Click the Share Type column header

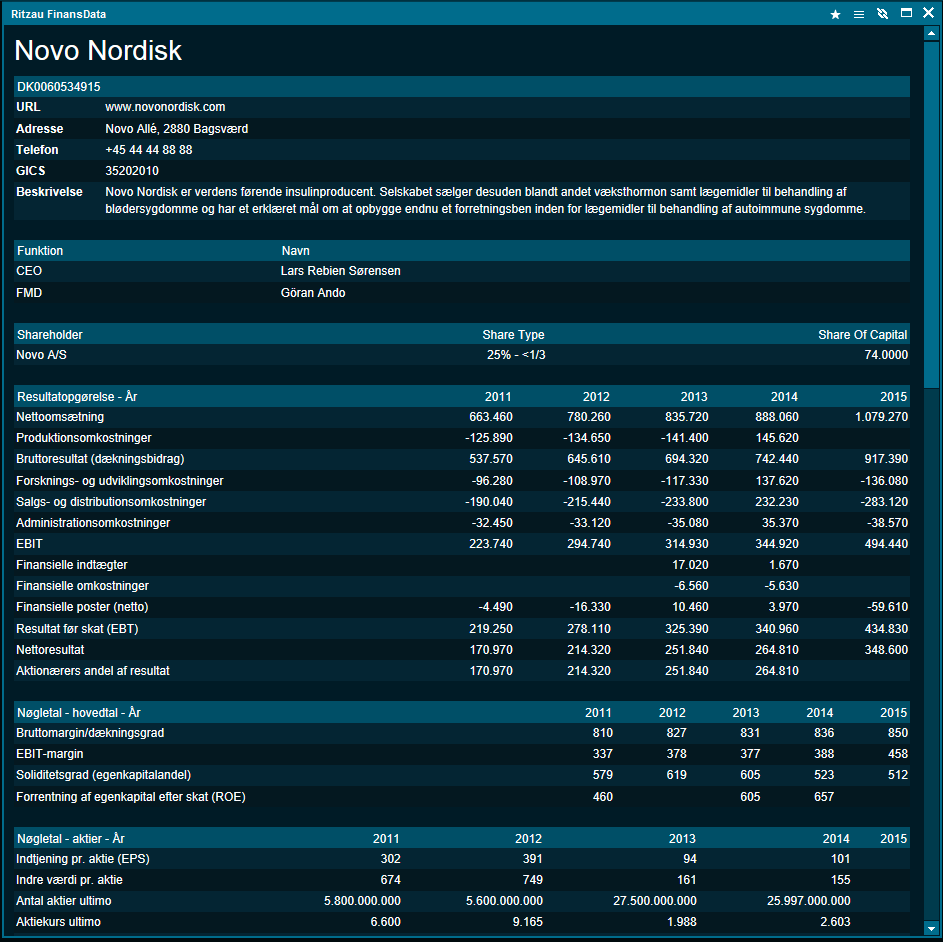point(513,335)
